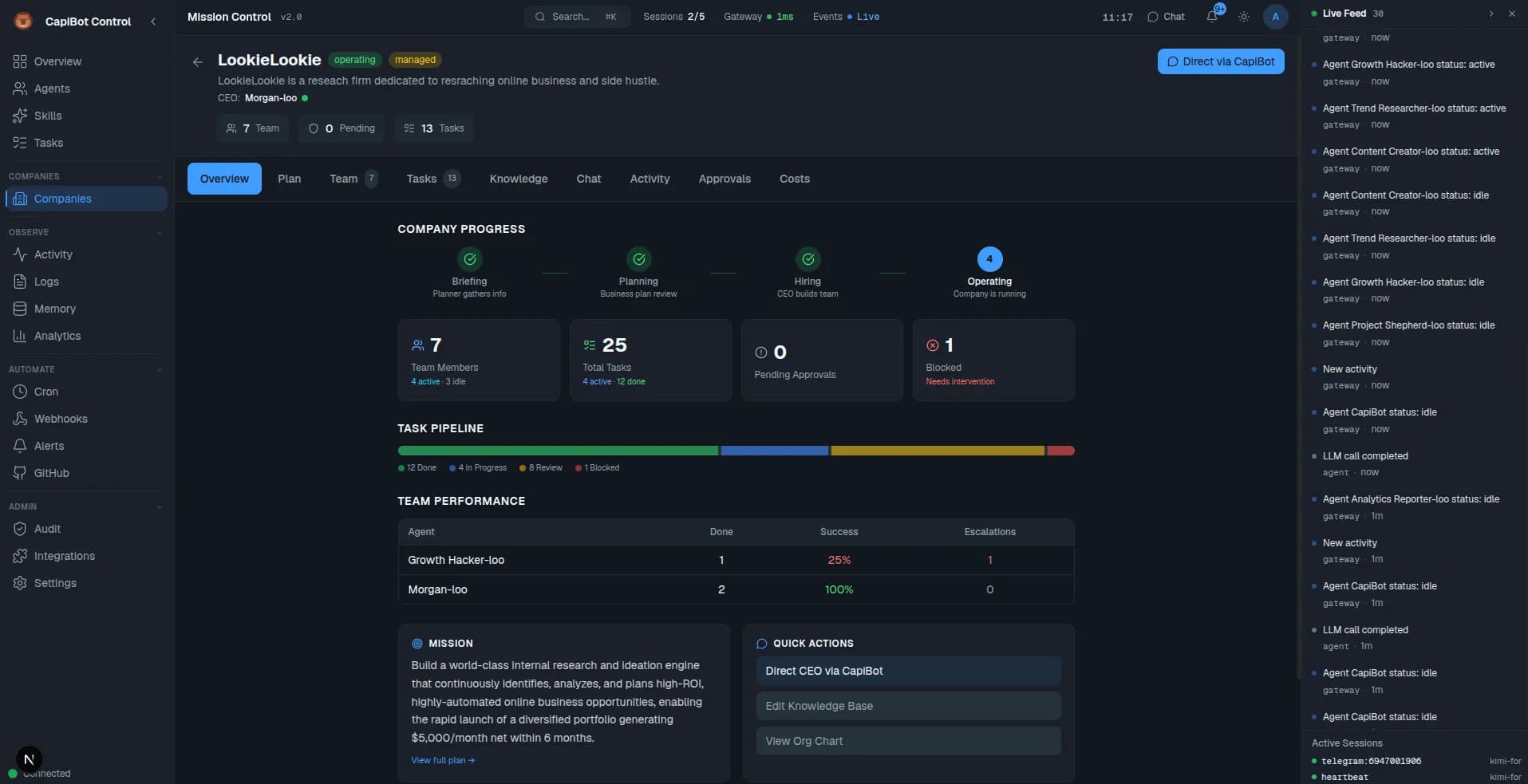1528x784 pixels.
Task: Open Audit under Admin
Action: [86, 529]
